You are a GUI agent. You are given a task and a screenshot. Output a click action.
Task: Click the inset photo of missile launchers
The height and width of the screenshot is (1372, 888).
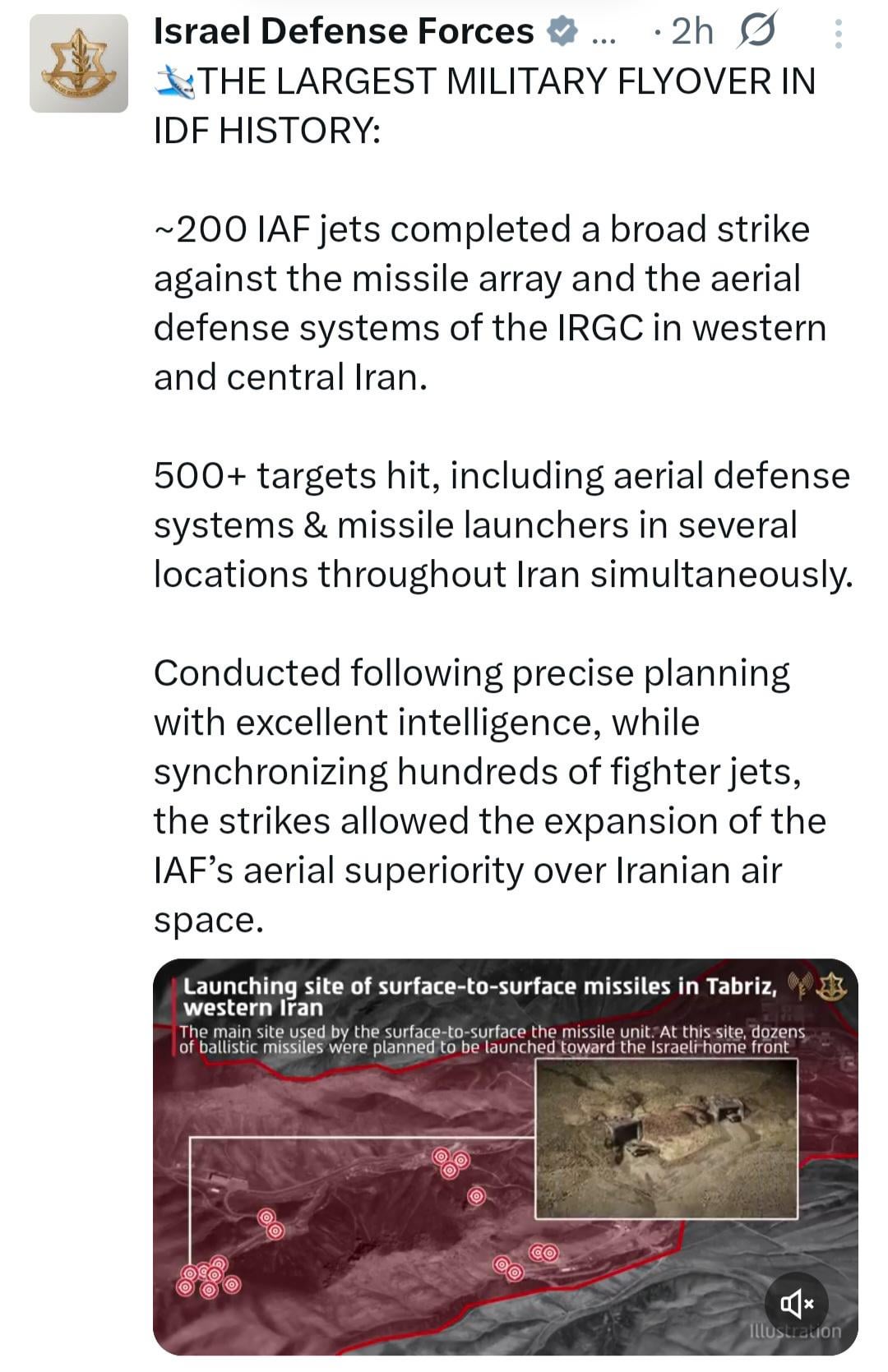[666, 1138]
